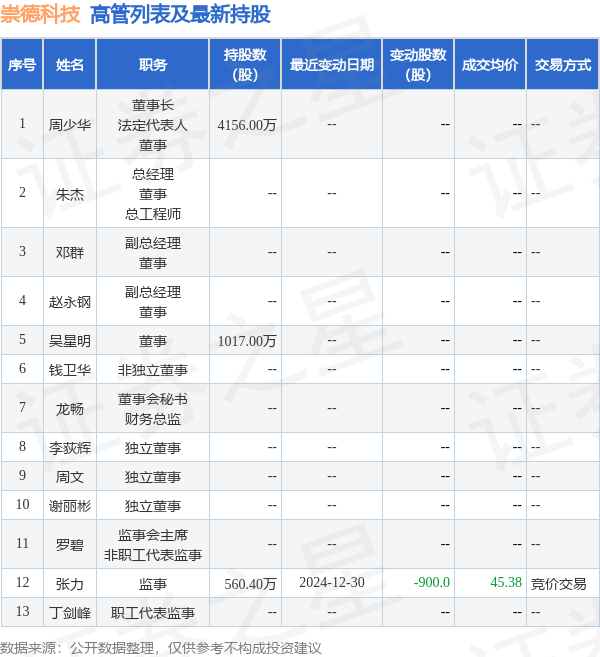
Task: Click 独立董事 in 周文's row
Action: [x=153, y=476]
